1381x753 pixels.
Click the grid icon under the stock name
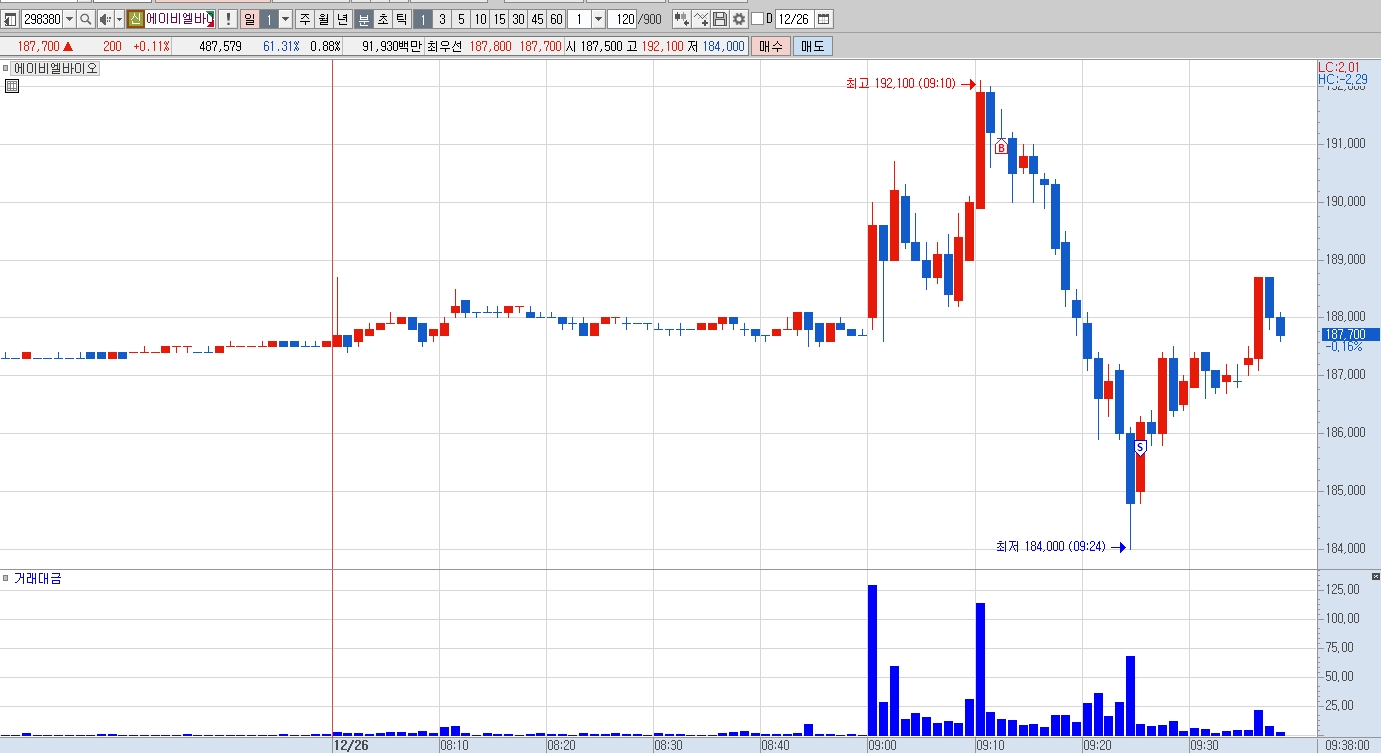pos(12,86)
